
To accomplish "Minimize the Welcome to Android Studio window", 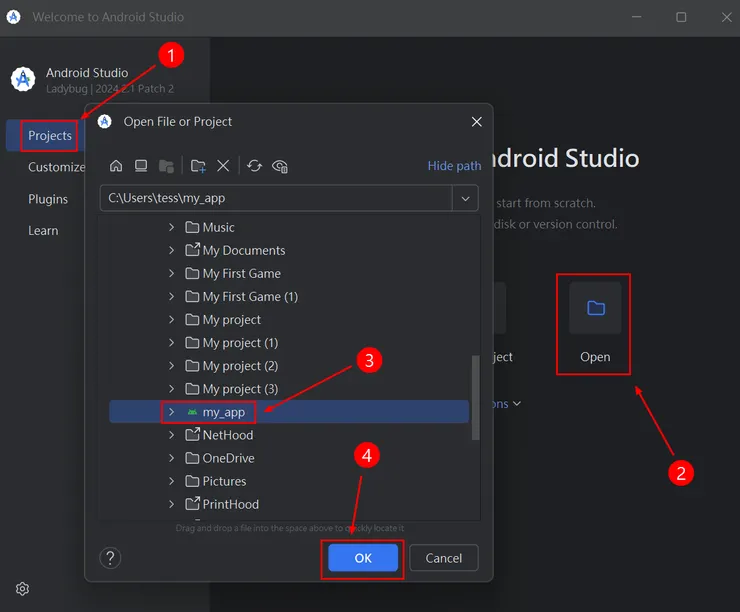I will pos(637,17).
